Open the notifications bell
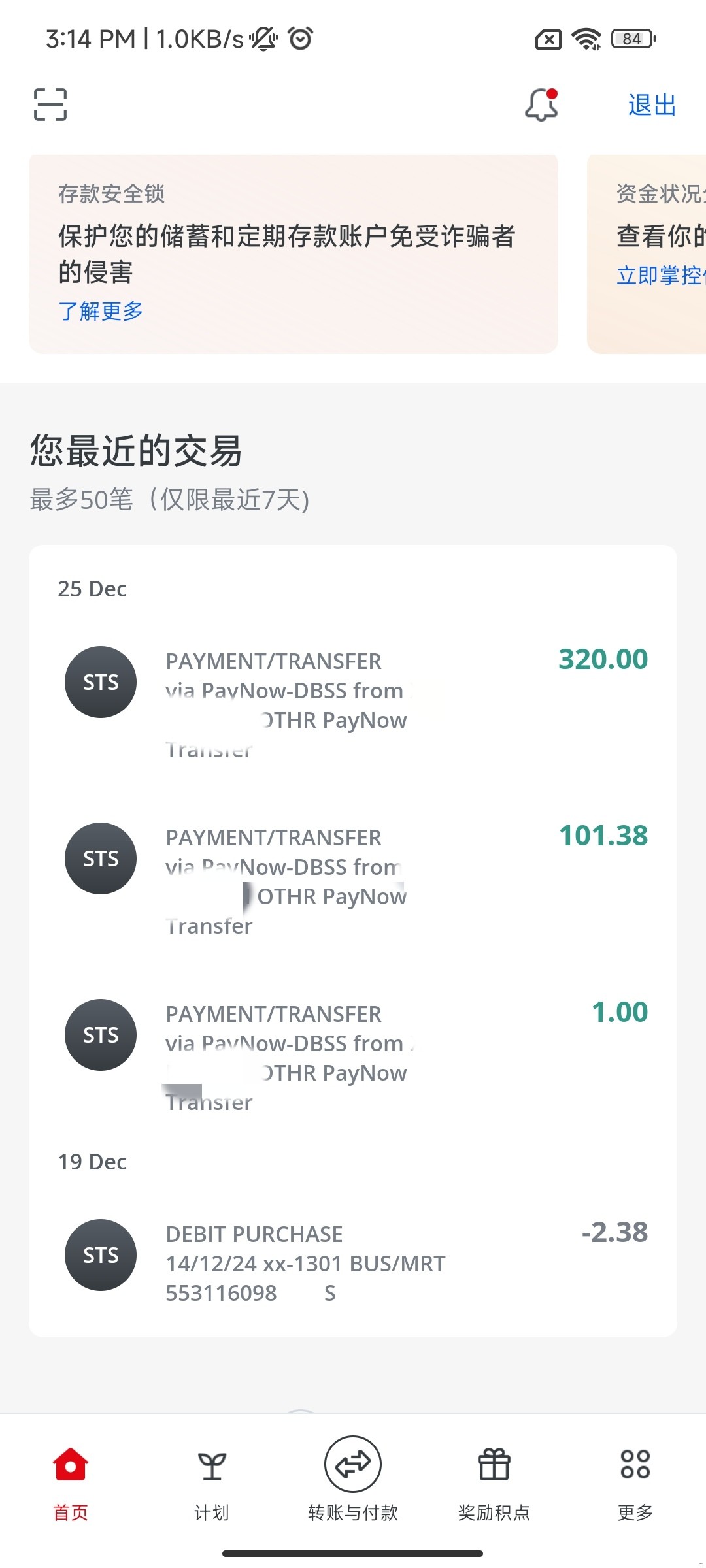Viewport: 706px width, 1568px height. click(x=541, y=105)
